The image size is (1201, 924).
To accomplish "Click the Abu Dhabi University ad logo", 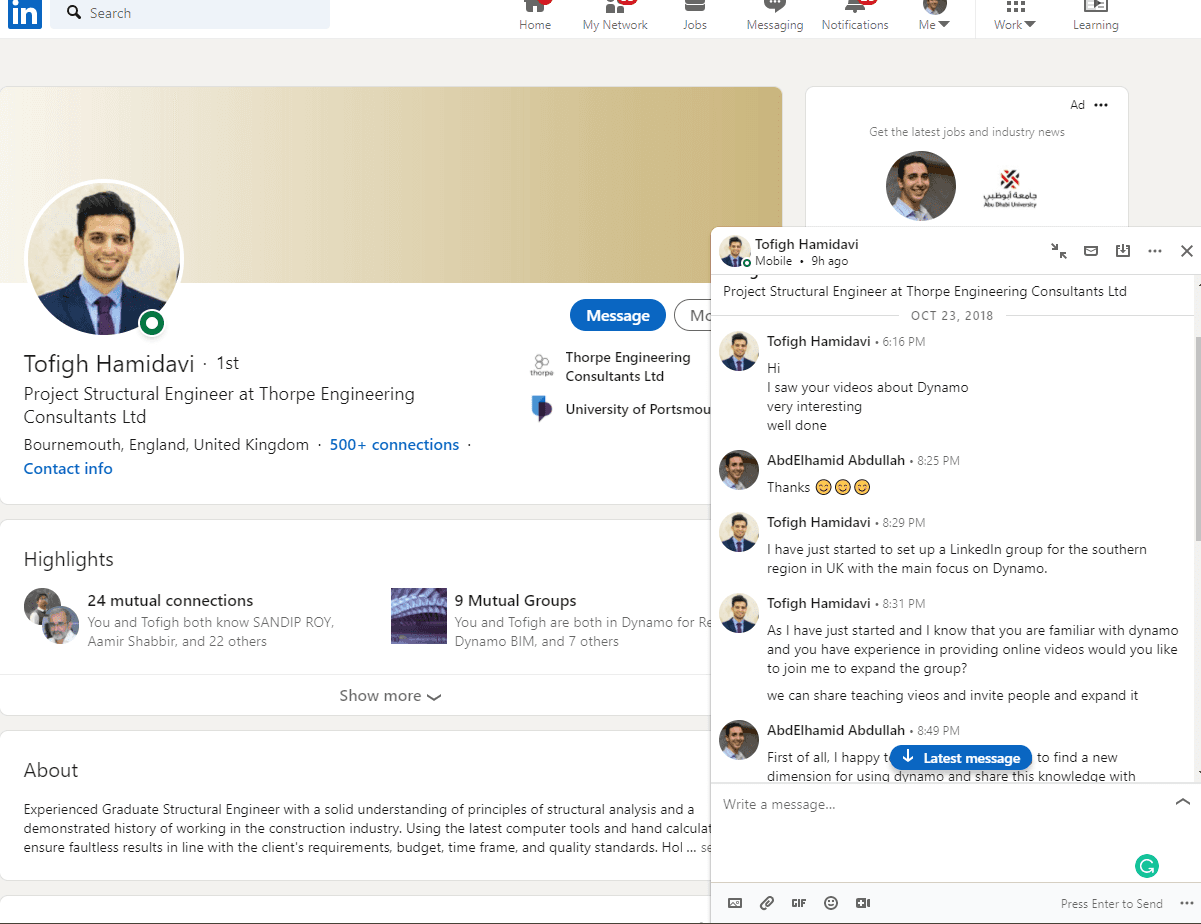I will tap(1010, 187).
